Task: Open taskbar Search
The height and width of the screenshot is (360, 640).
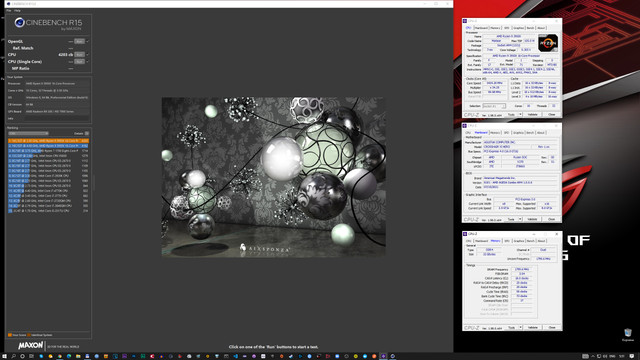Action: pos(13,356)
